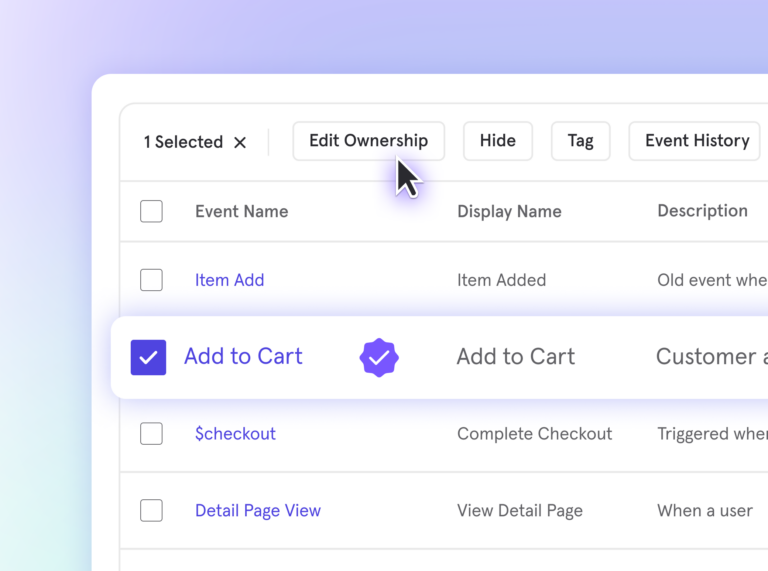Click the Hide button
The image size is (768, 571).
pos(498,141)
